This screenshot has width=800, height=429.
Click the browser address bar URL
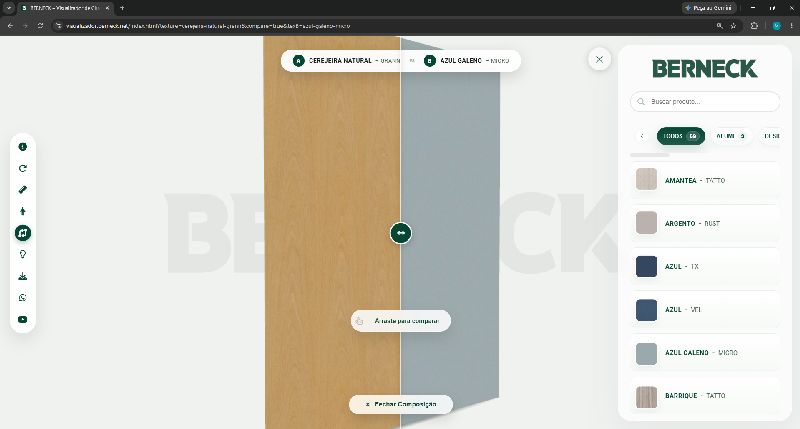(208, 26)
